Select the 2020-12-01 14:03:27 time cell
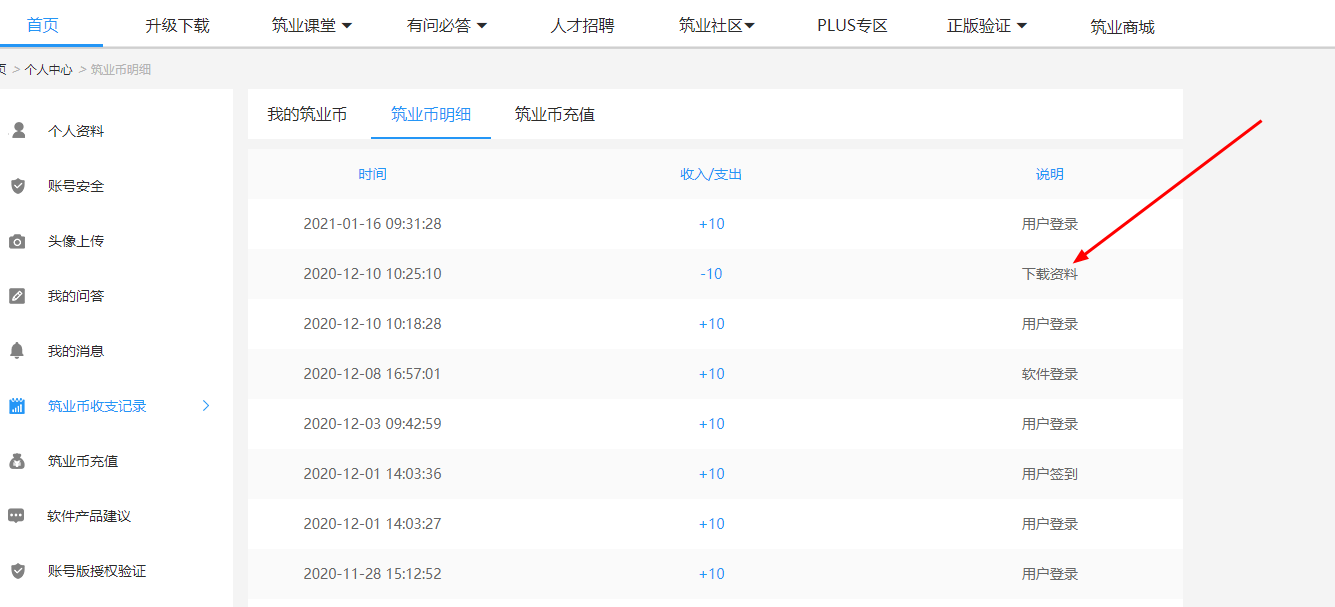 tap(372, 524)
